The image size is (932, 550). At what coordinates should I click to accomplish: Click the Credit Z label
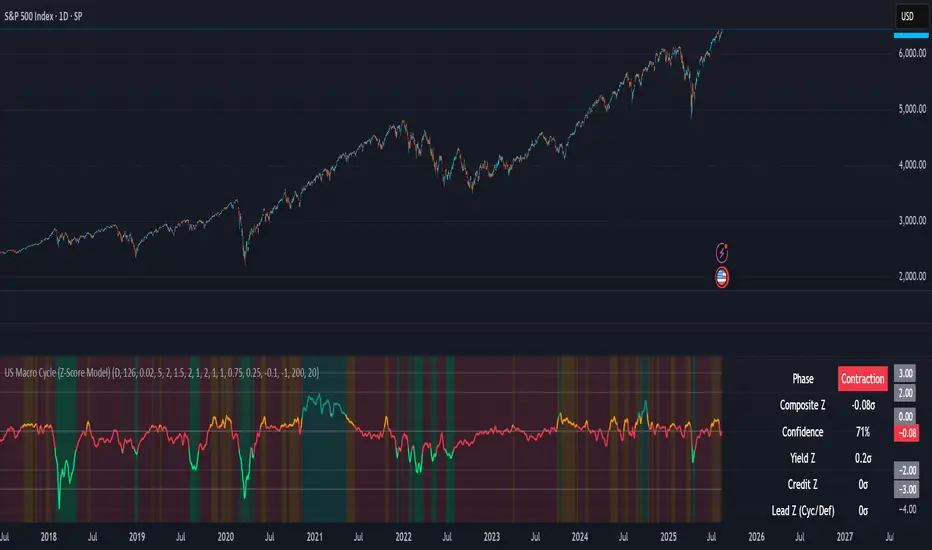(802, 484)
